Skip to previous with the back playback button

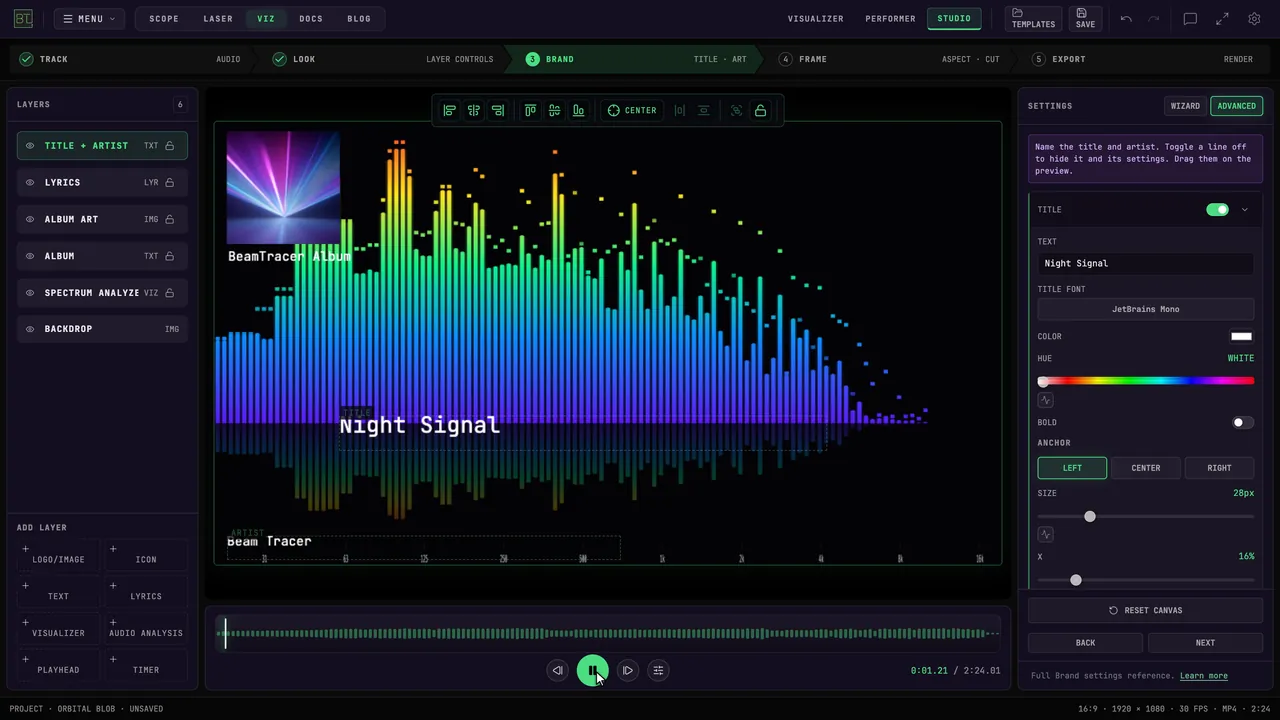click(x=557, y=670)
